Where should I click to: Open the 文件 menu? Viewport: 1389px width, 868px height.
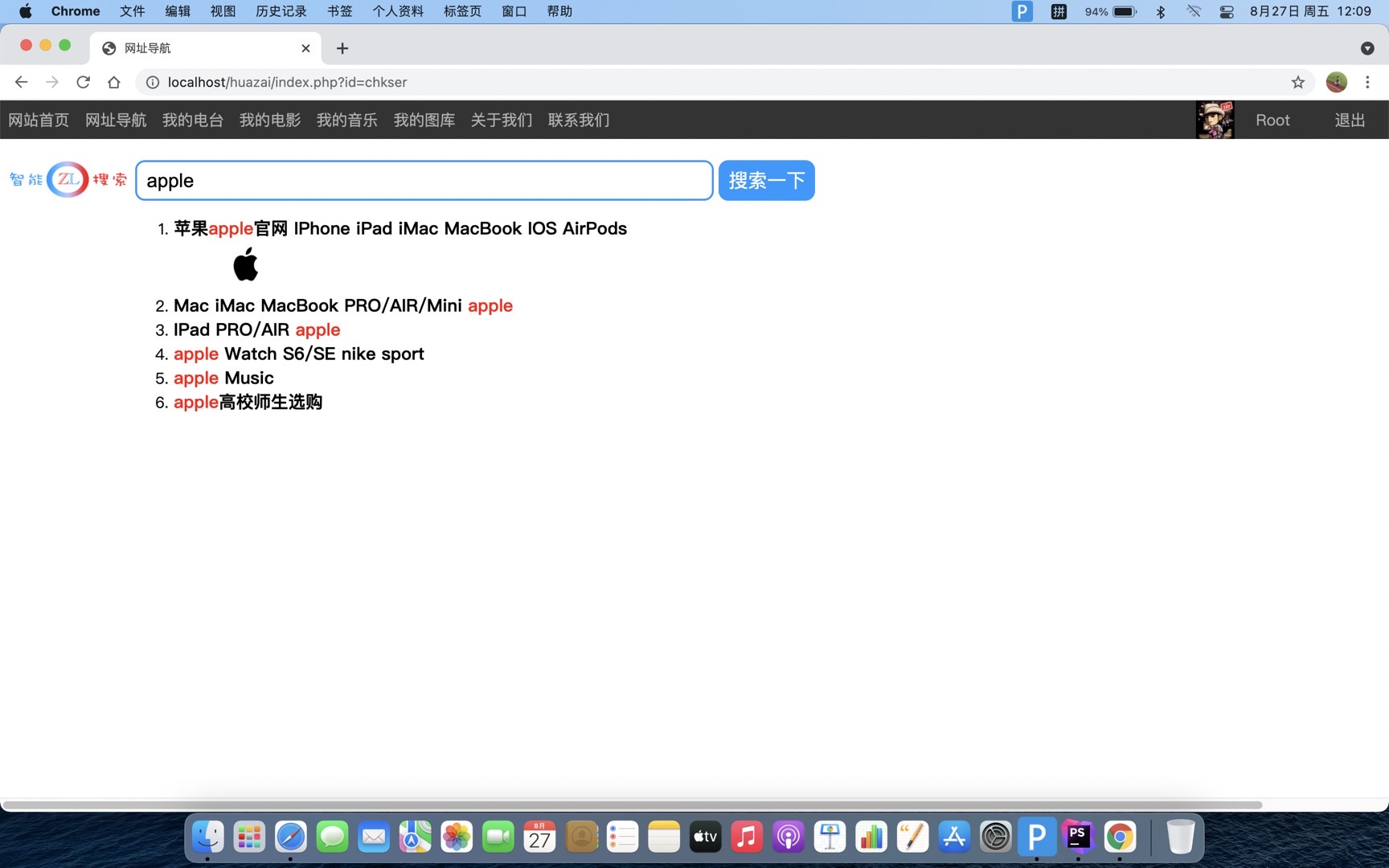point(133,11)
